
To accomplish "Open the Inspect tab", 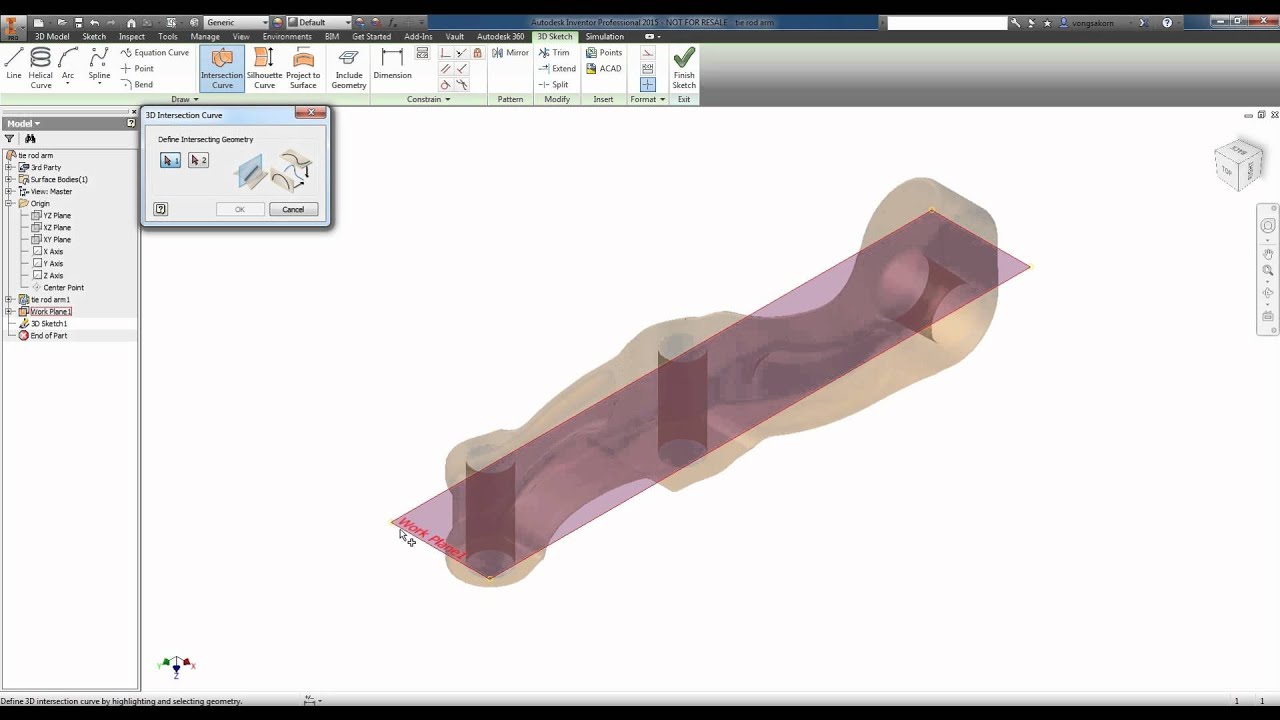I will point(132,37).
